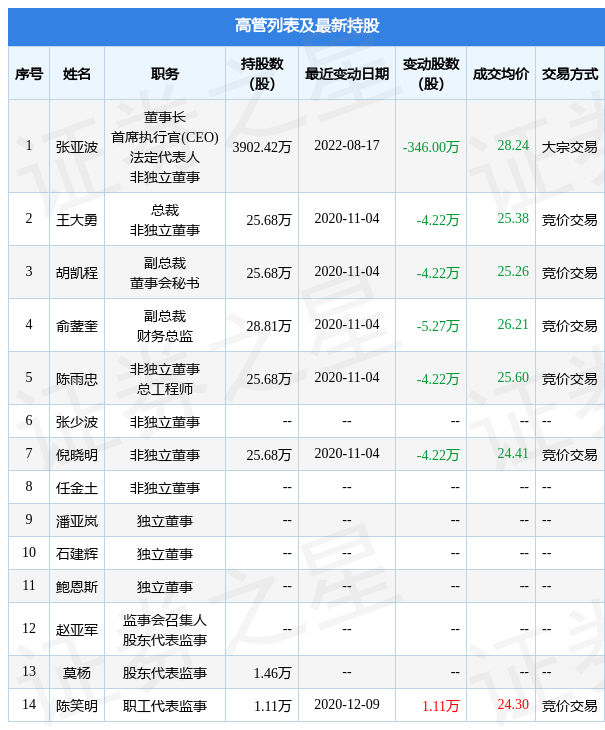Click the average price 25.60
605x730 pixels.
(x=513, y=377)
